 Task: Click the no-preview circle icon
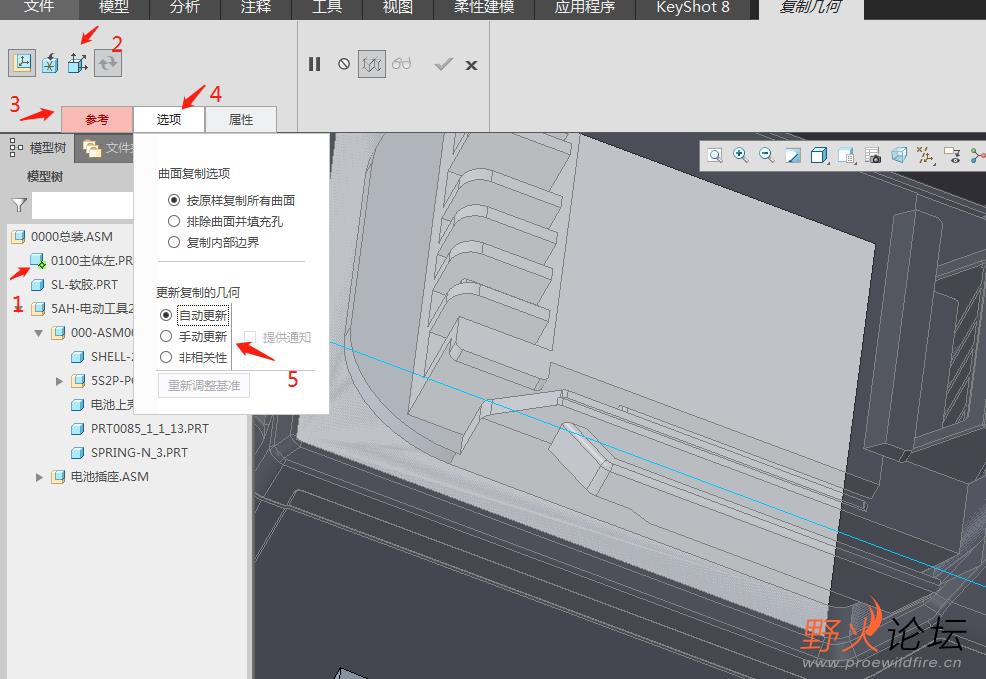click(344, 64)
